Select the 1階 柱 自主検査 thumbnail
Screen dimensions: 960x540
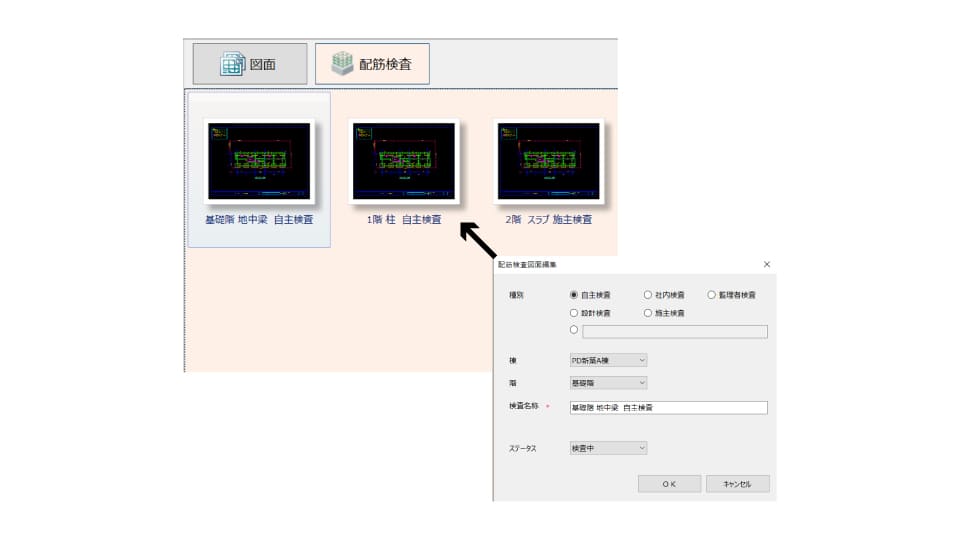coord(404,161)
